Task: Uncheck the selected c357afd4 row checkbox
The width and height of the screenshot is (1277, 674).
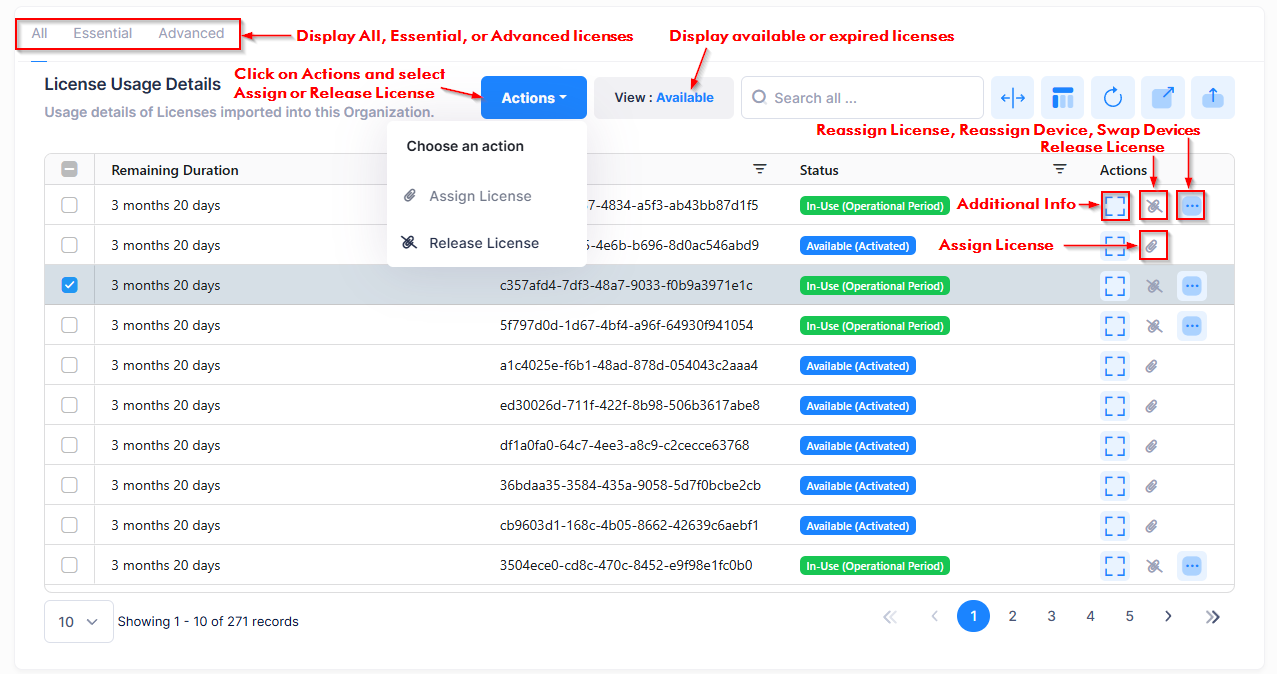Action: 69,285
